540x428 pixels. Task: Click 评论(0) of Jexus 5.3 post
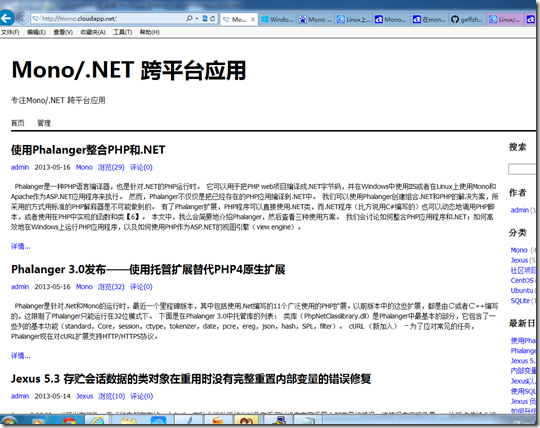pyautogui.click(x=142, y=396)
